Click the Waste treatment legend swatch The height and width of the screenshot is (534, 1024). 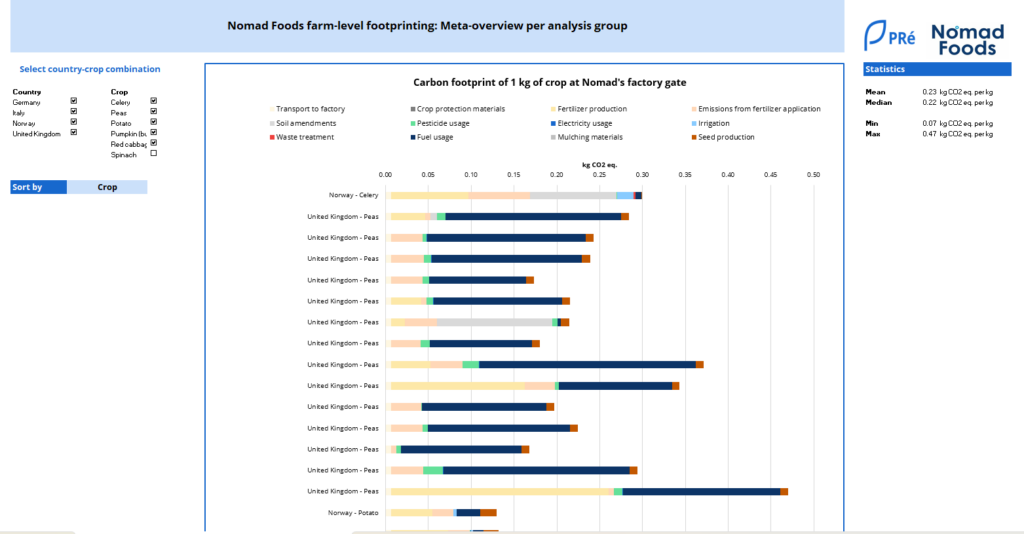pos(272,137)
